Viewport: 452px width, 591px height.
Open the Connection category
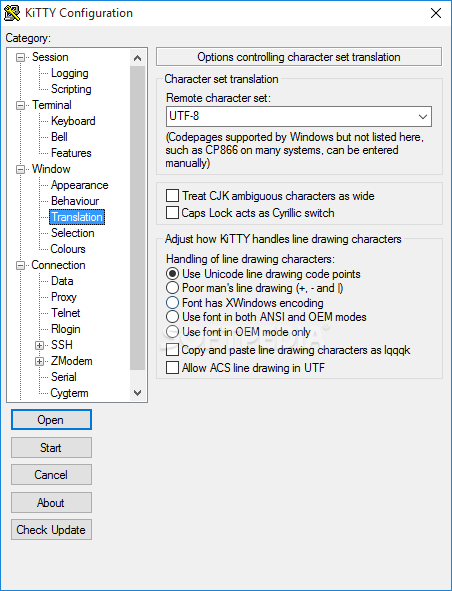58,265
